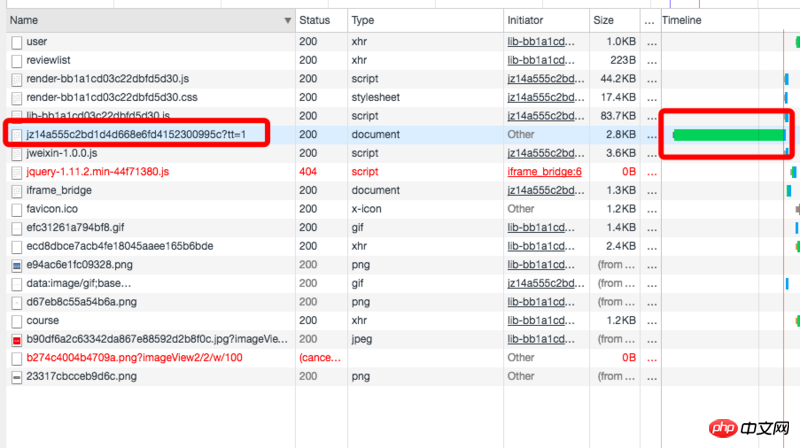Screen dimensions: 800x448
Task: Click the 23317cbcceb9d6c.png file icon
Action: pos(16,376)
